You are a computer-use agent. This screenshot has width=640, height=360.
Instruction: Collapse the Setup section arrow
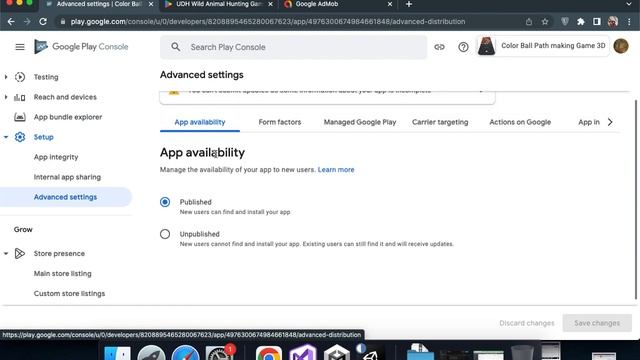point(6,137)
